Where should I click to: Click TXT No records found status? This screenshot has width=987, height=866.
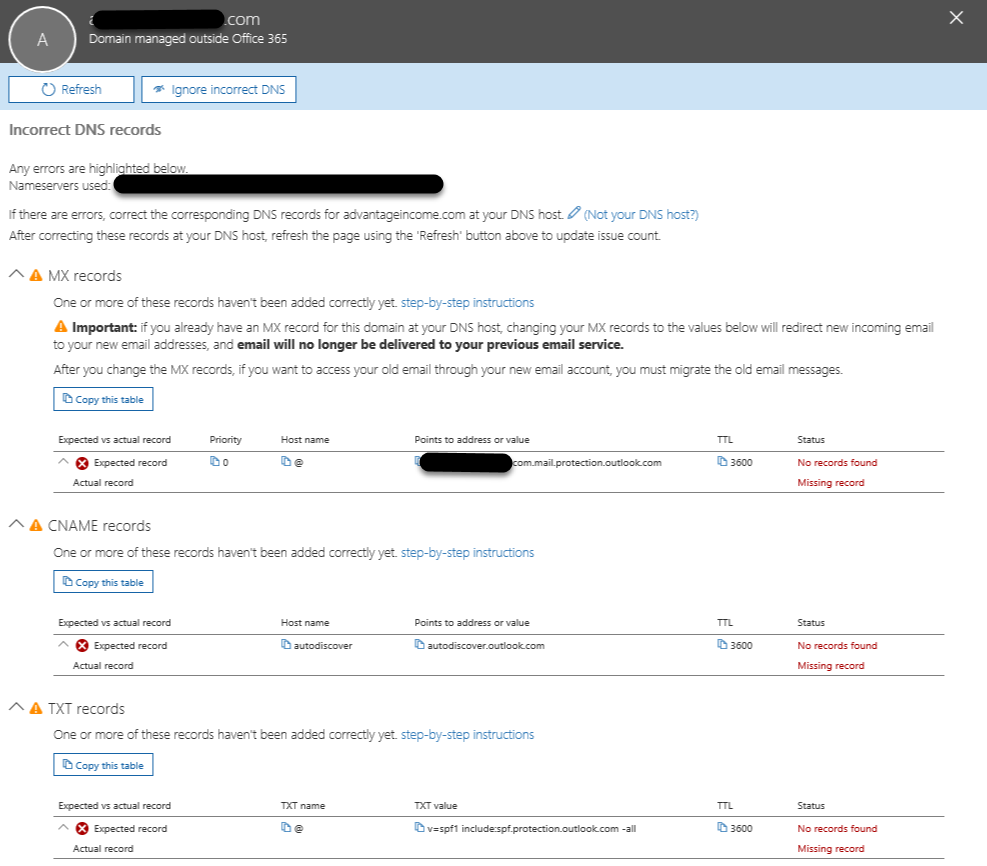[837, 829]
